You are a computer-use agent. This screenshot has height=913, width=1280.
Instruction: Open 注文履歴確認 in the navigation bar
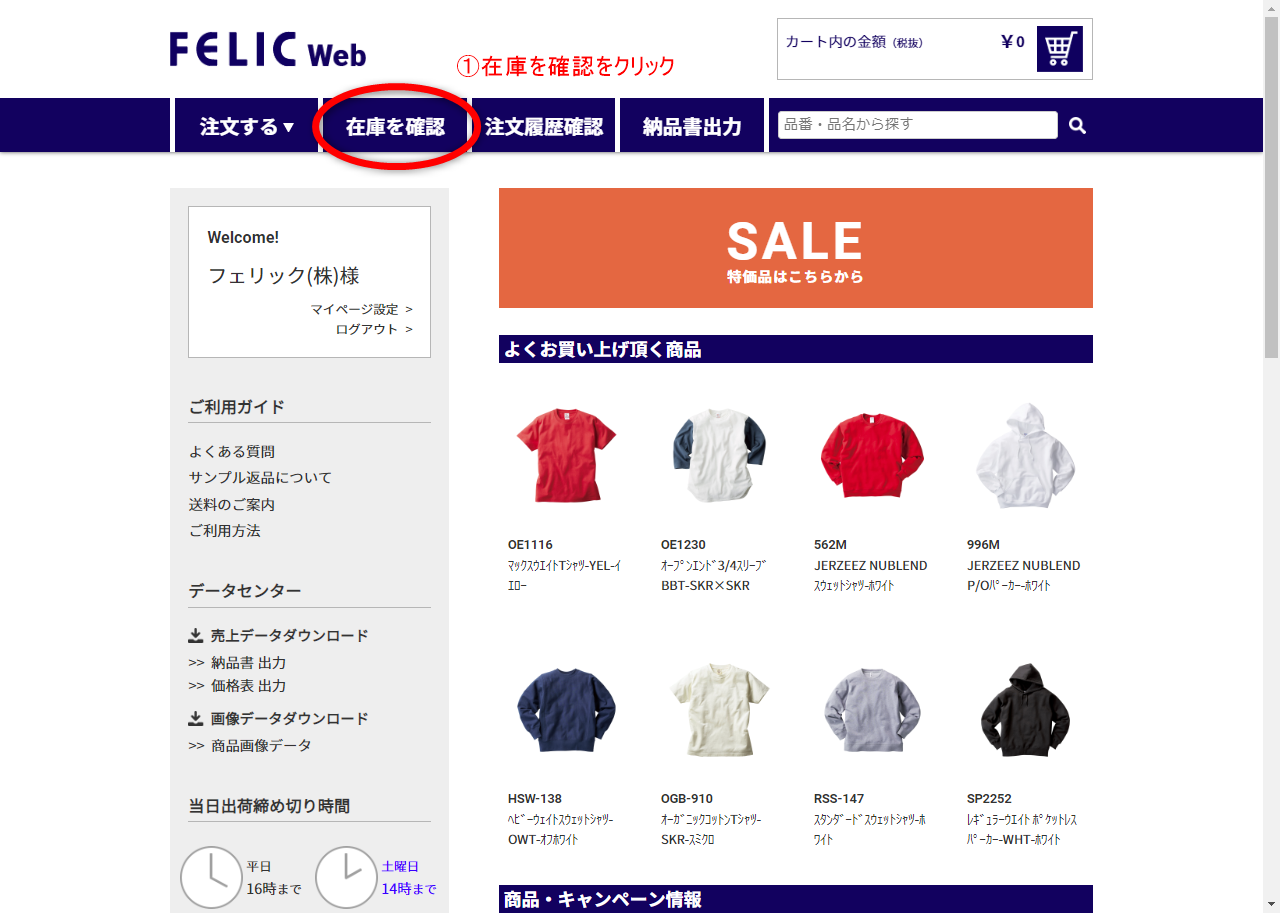click(543, 126)
